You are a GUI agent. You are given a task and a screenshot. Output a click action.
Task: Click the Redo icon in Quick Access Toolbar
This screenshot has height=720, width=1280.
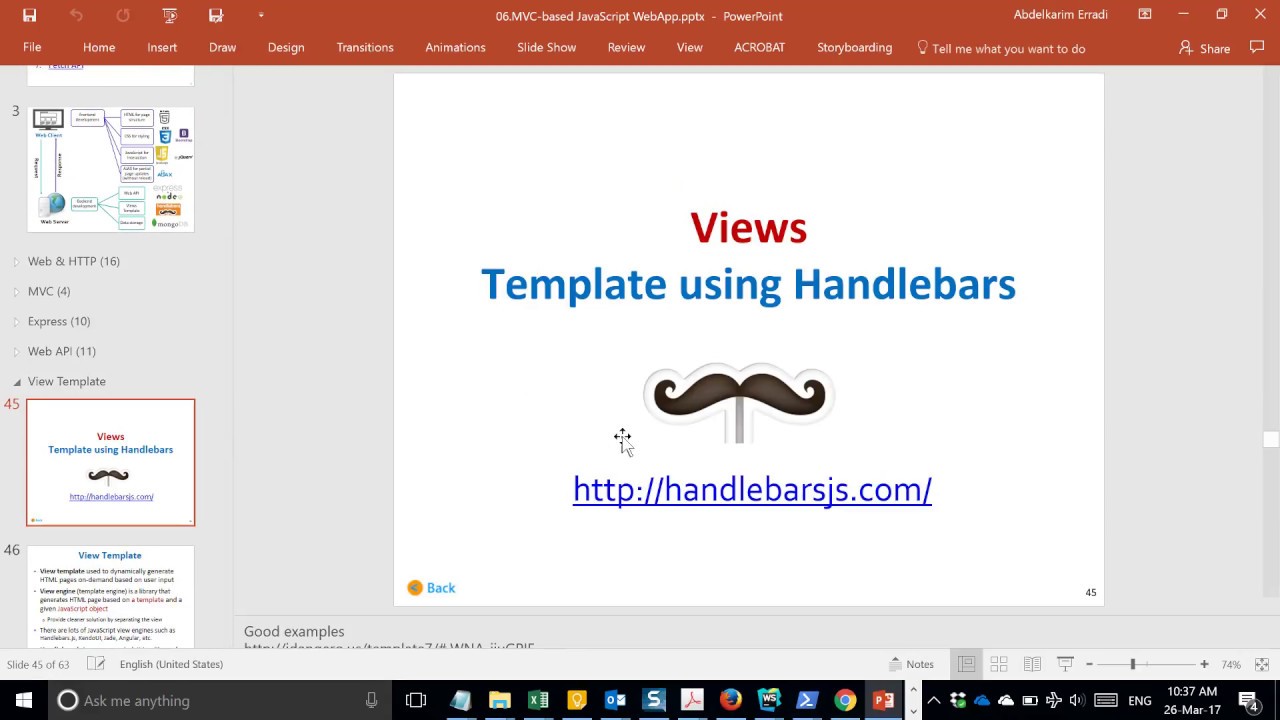(123, 15)
